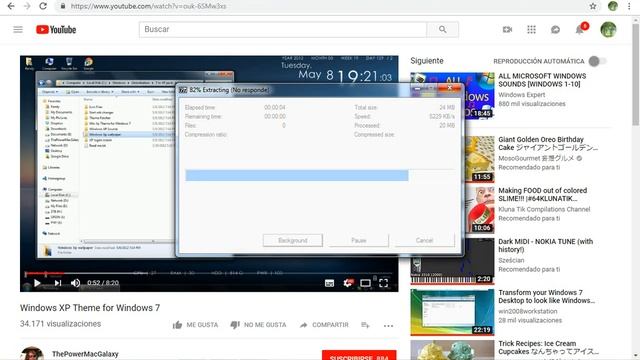The image size is (640, 360).
Task: Open the upload video camera icon
Action: 507,29
